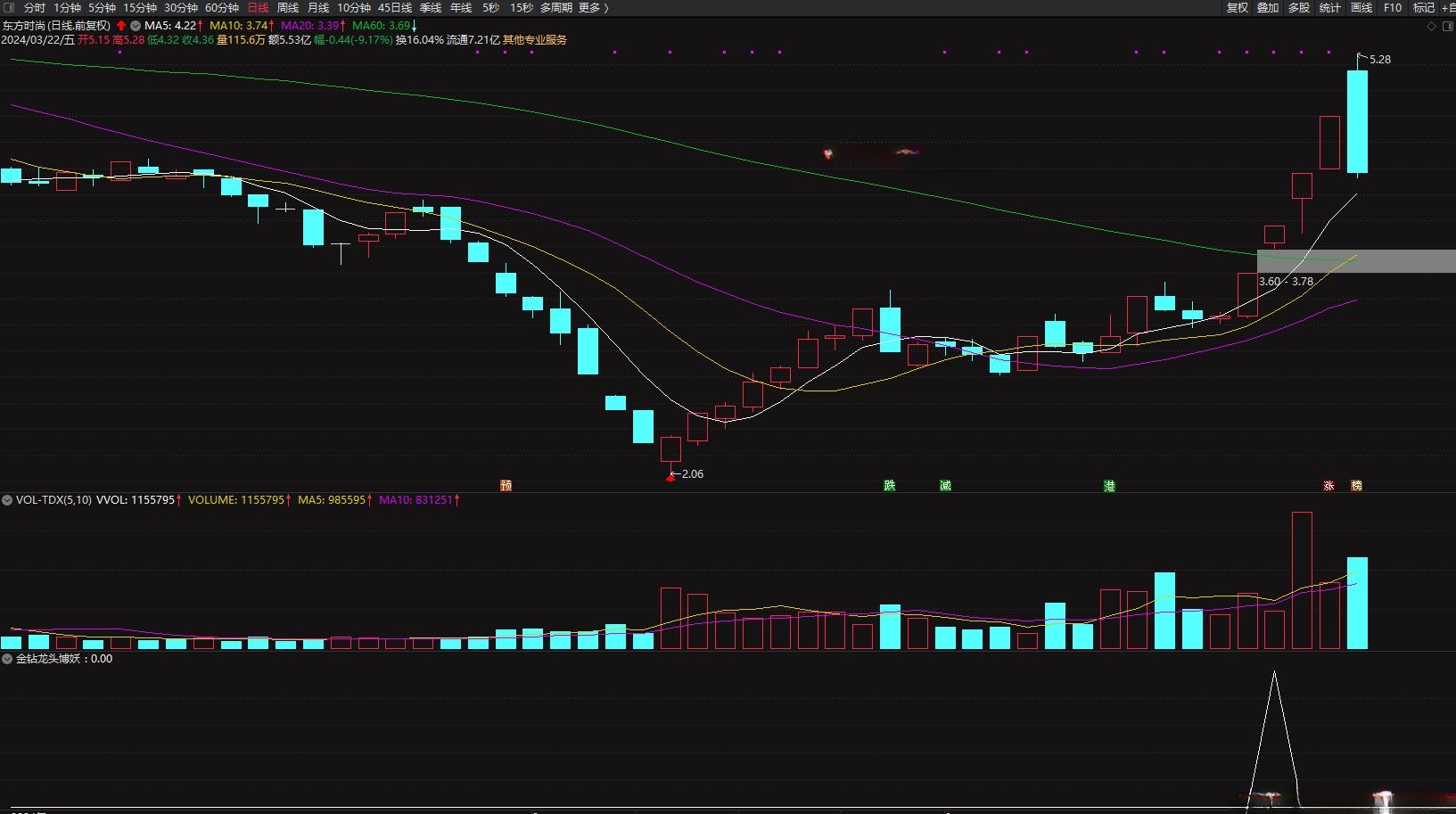Click the diamond icon at top right

[1432, 26]
